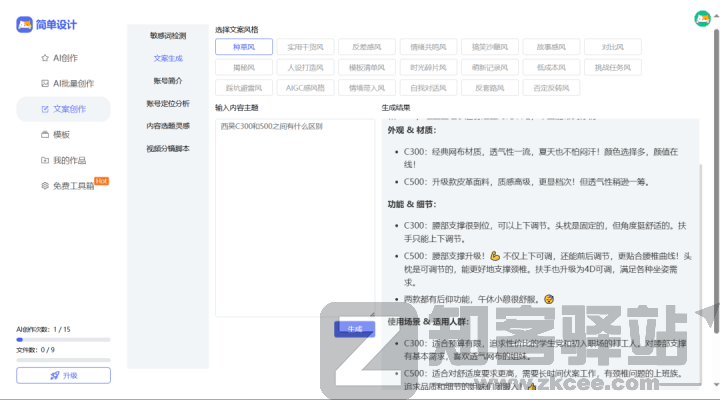
Task: Open the 账号定位分析 submenu item
Action: click(x=168, y=103)
